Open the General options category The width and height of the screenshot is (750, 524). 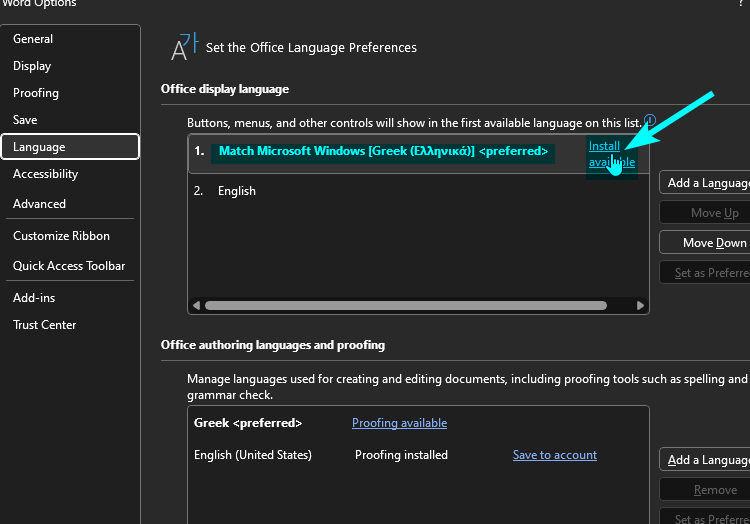(33, 39)
